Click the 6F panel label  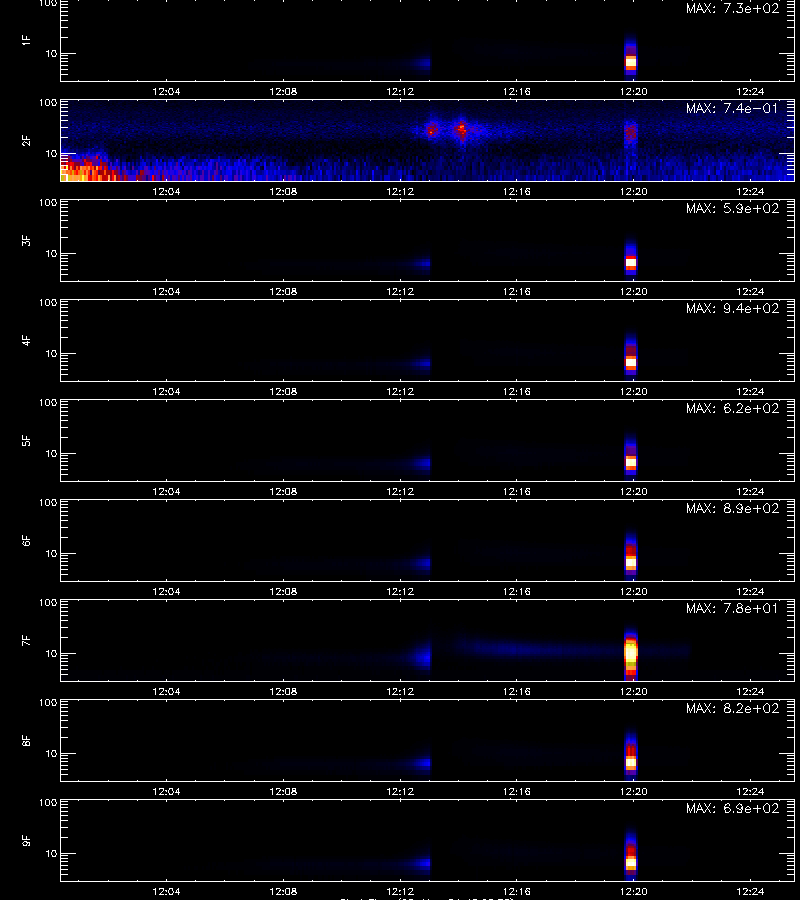[x=26, y=540]
